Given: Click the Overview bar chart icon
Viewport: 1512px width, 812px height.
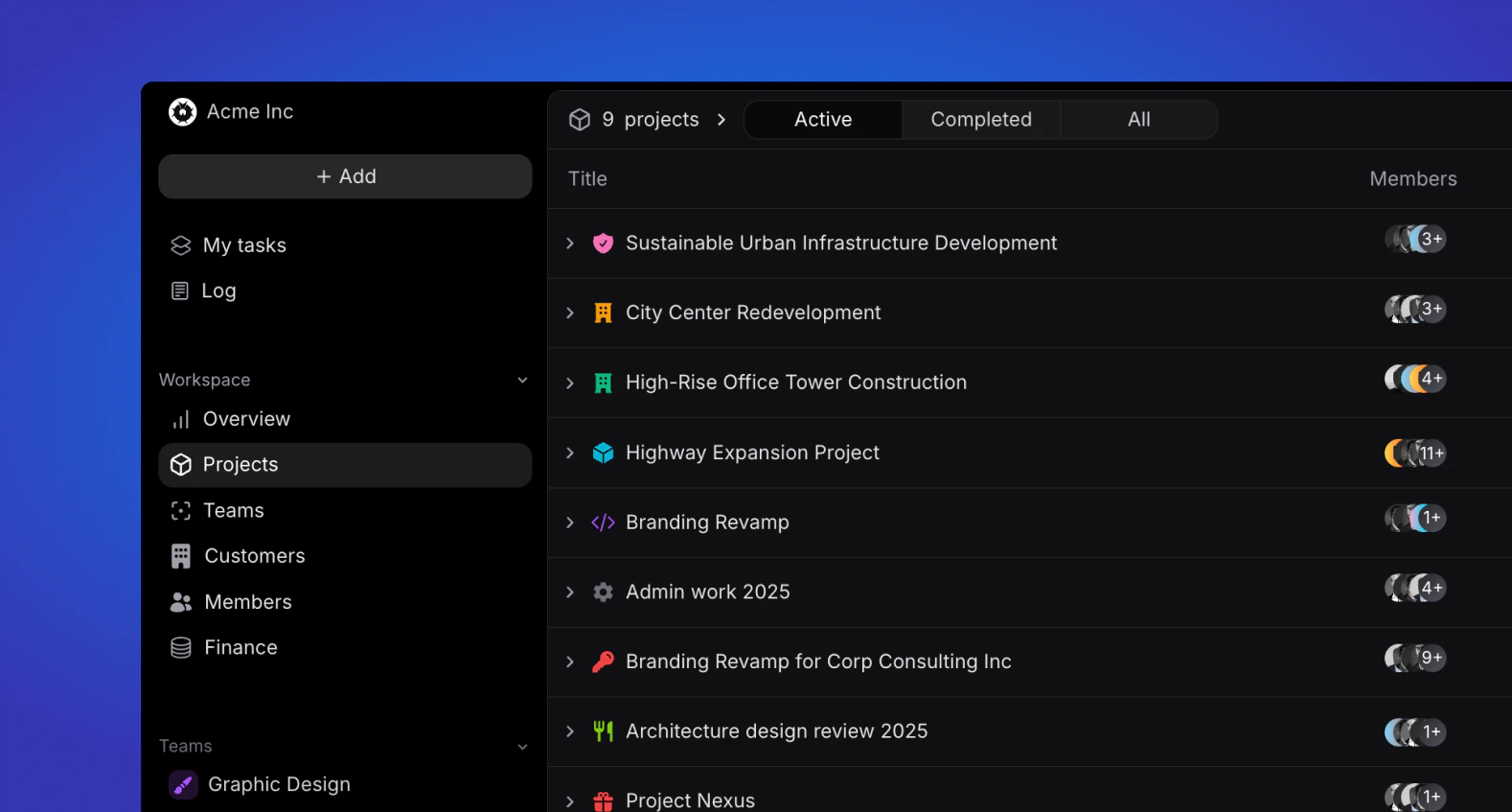Looking at the screenshot, I should (x=180, y=420).
